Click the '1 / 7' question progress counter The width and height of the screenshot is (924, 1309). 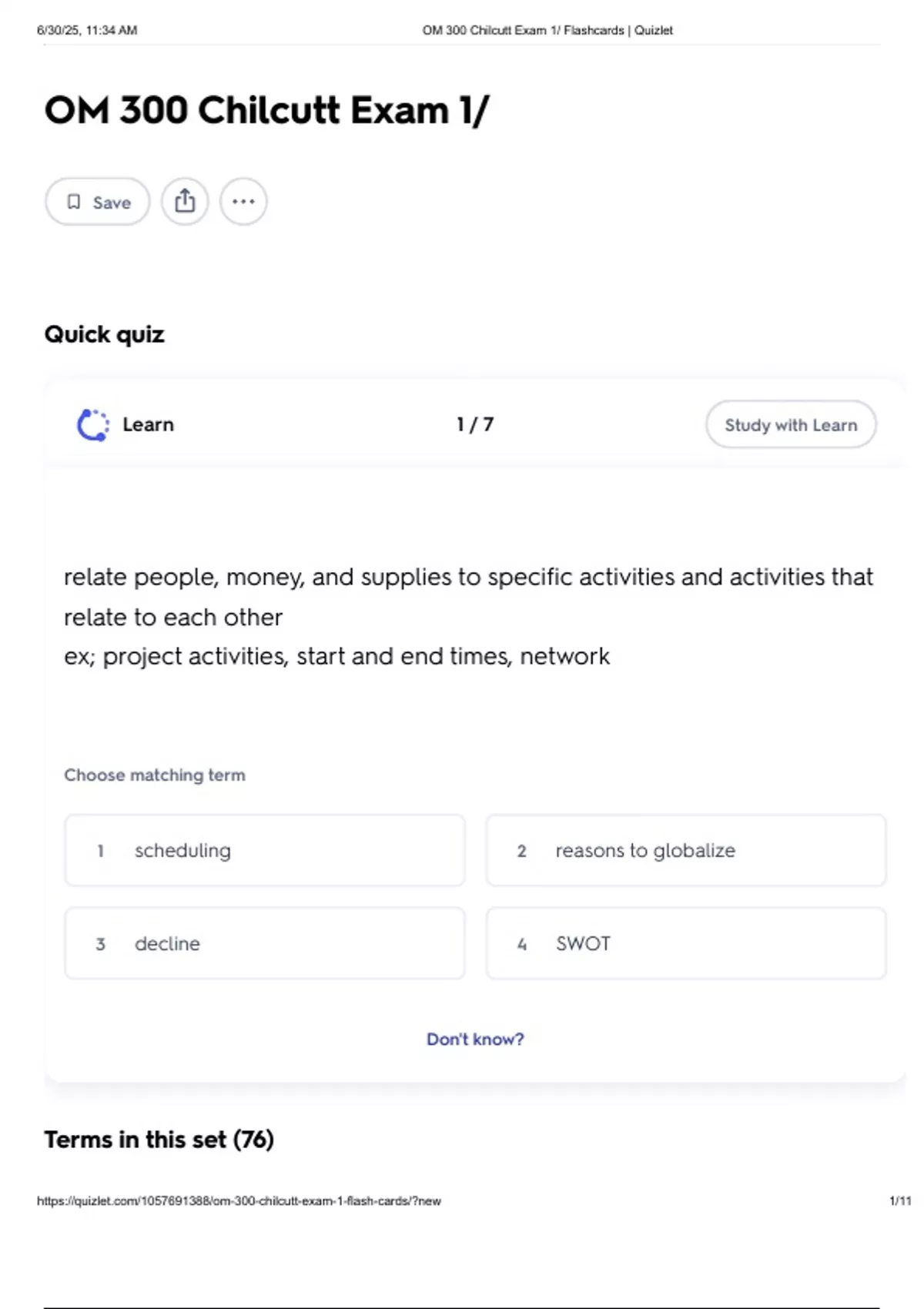coord(475,425)
